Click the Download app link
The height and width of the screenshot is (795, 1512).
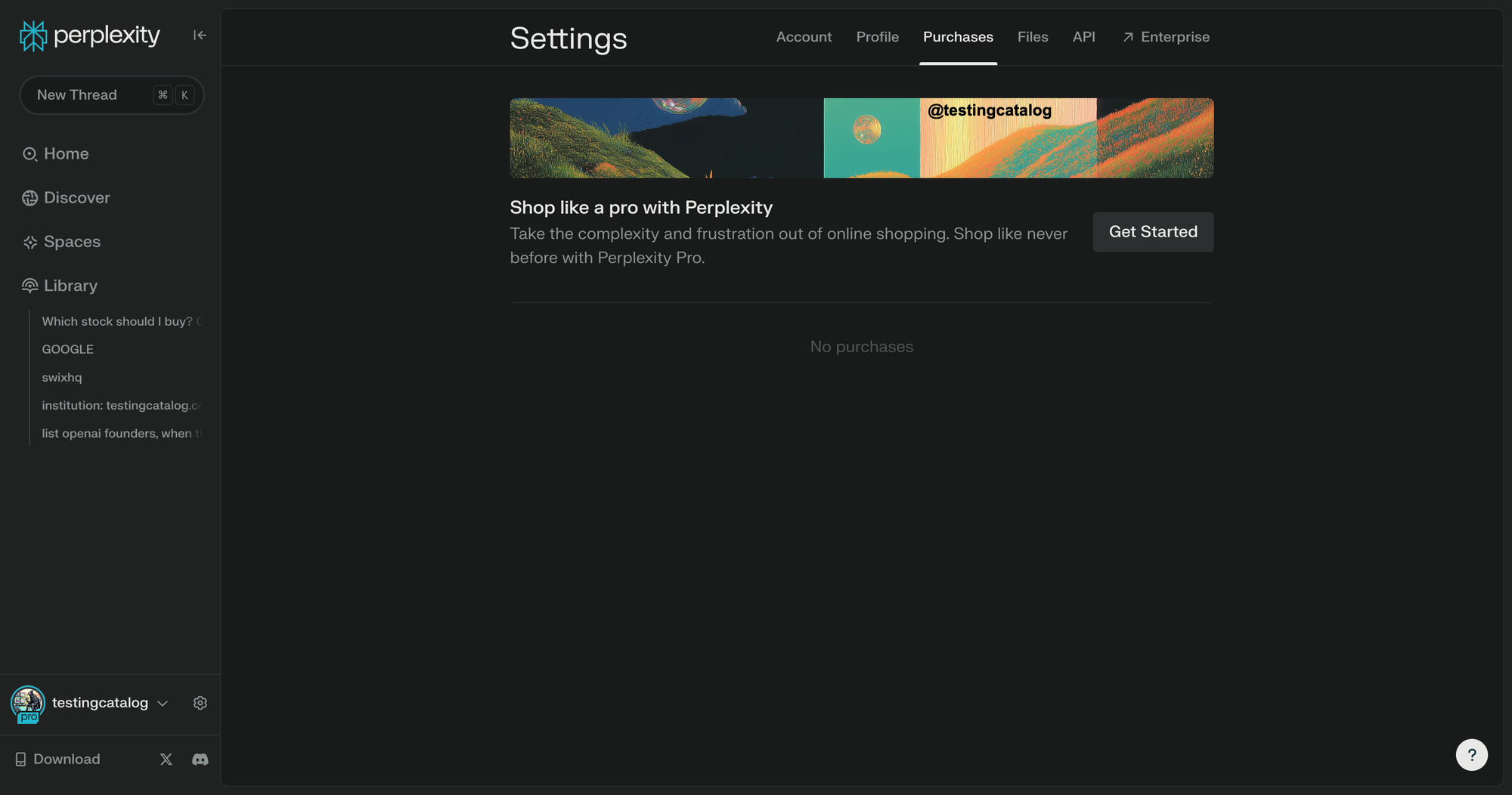point(57,759)
